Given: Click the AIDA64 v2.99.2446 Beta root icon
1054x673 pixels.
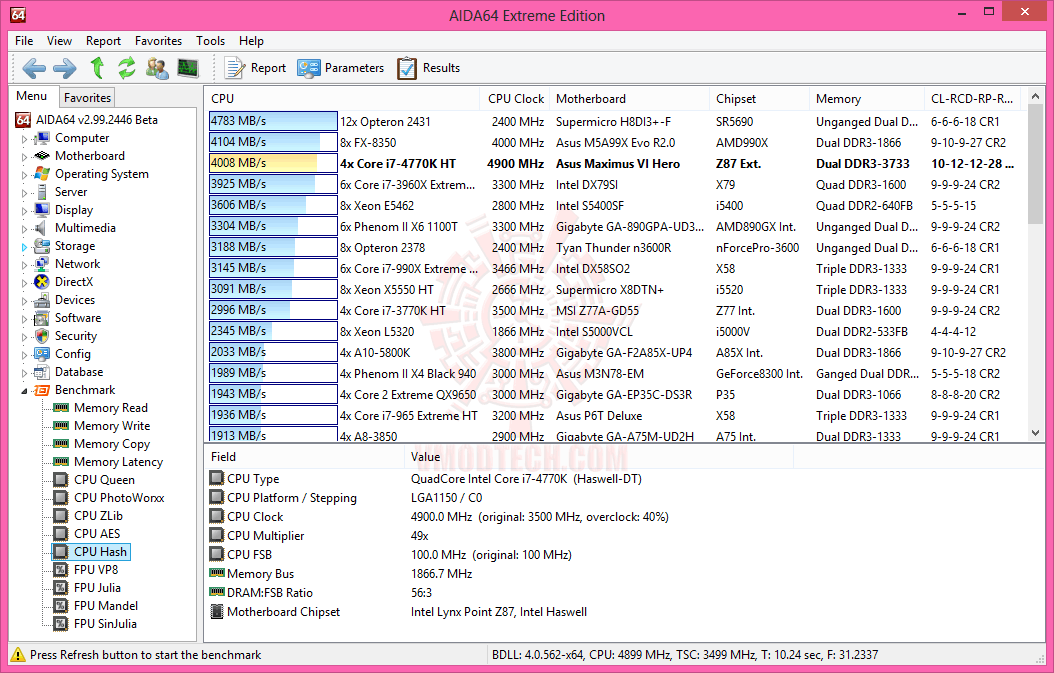Looking at the screenshot, I should pyautogui.click(x=23, y=120).
